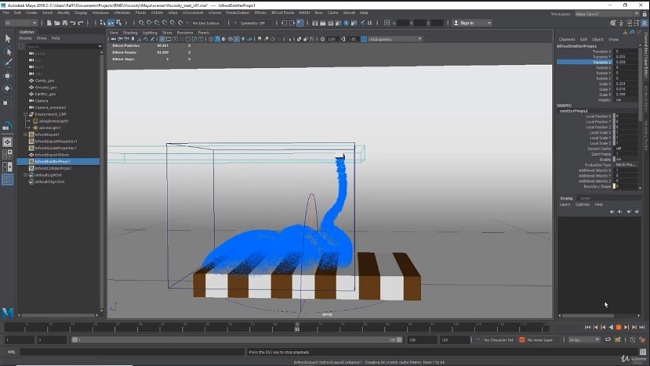Toggle the Modeling Toolkit icon at top right
650x366 pixels.
(x=613, y=23)
